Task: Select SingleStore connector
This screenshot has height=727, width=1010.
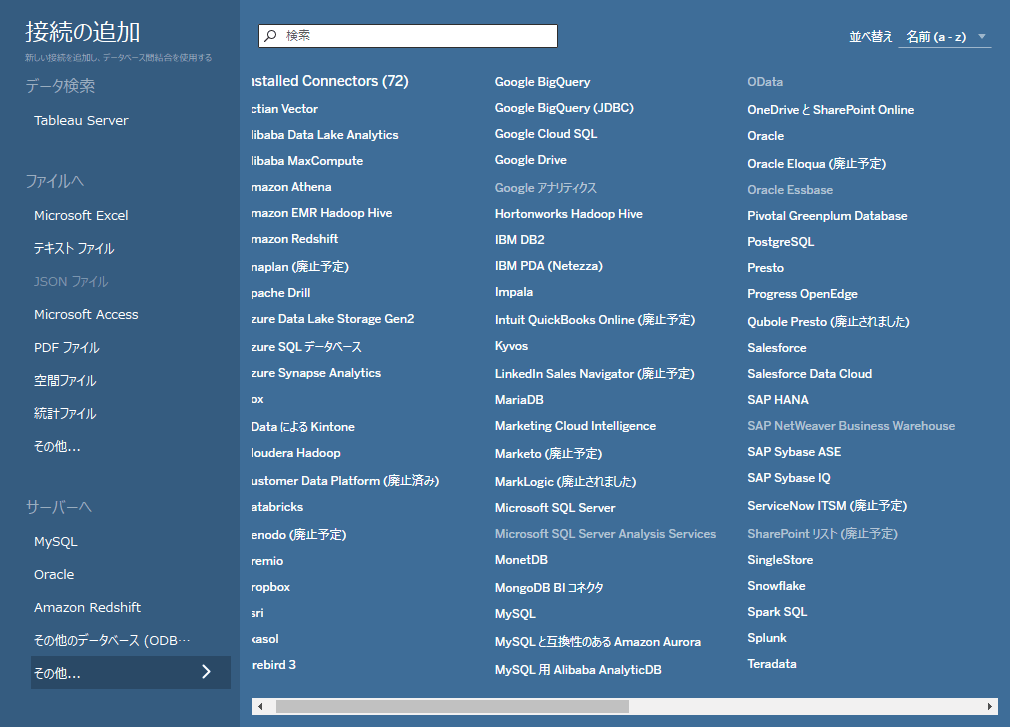Action: point(780,560)
